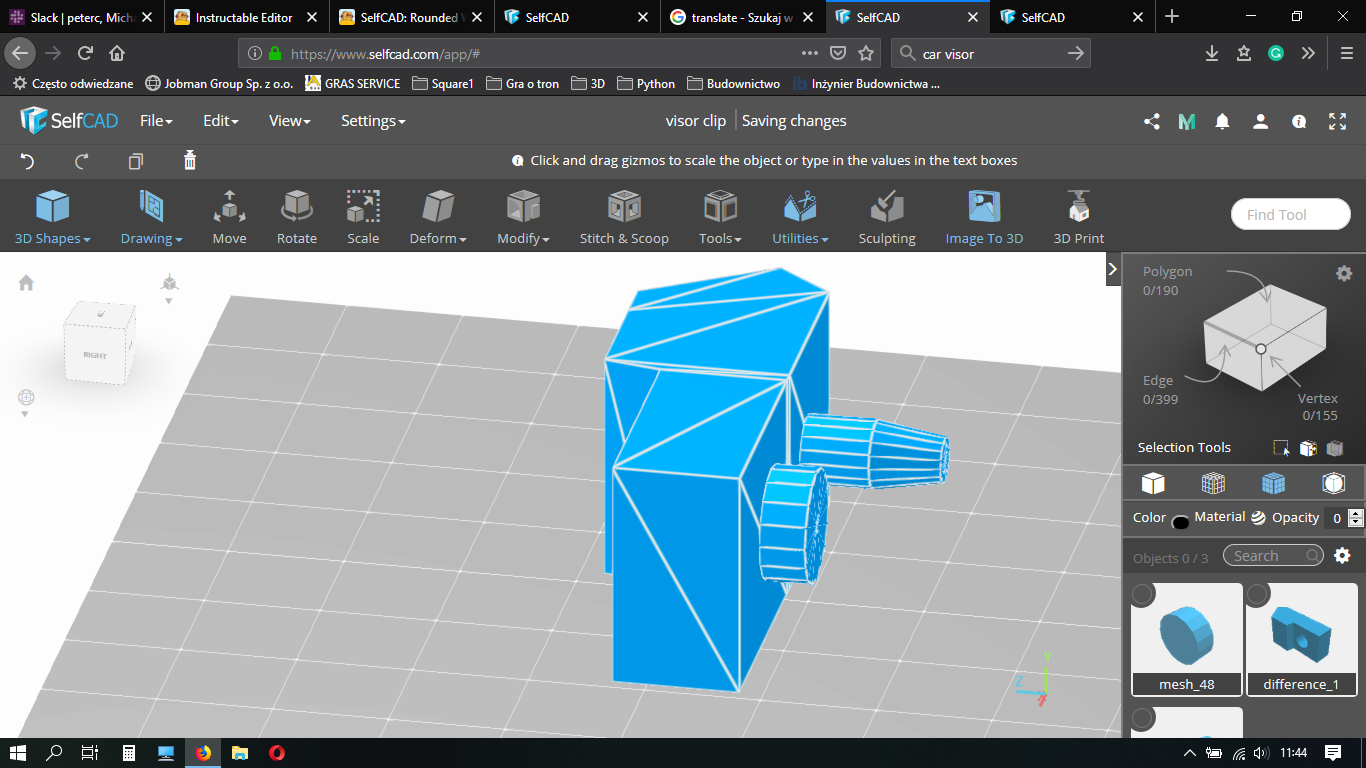Expand the camera view dropdown arrow
This screenshot has height=768, width=1366.
(169, 301)
